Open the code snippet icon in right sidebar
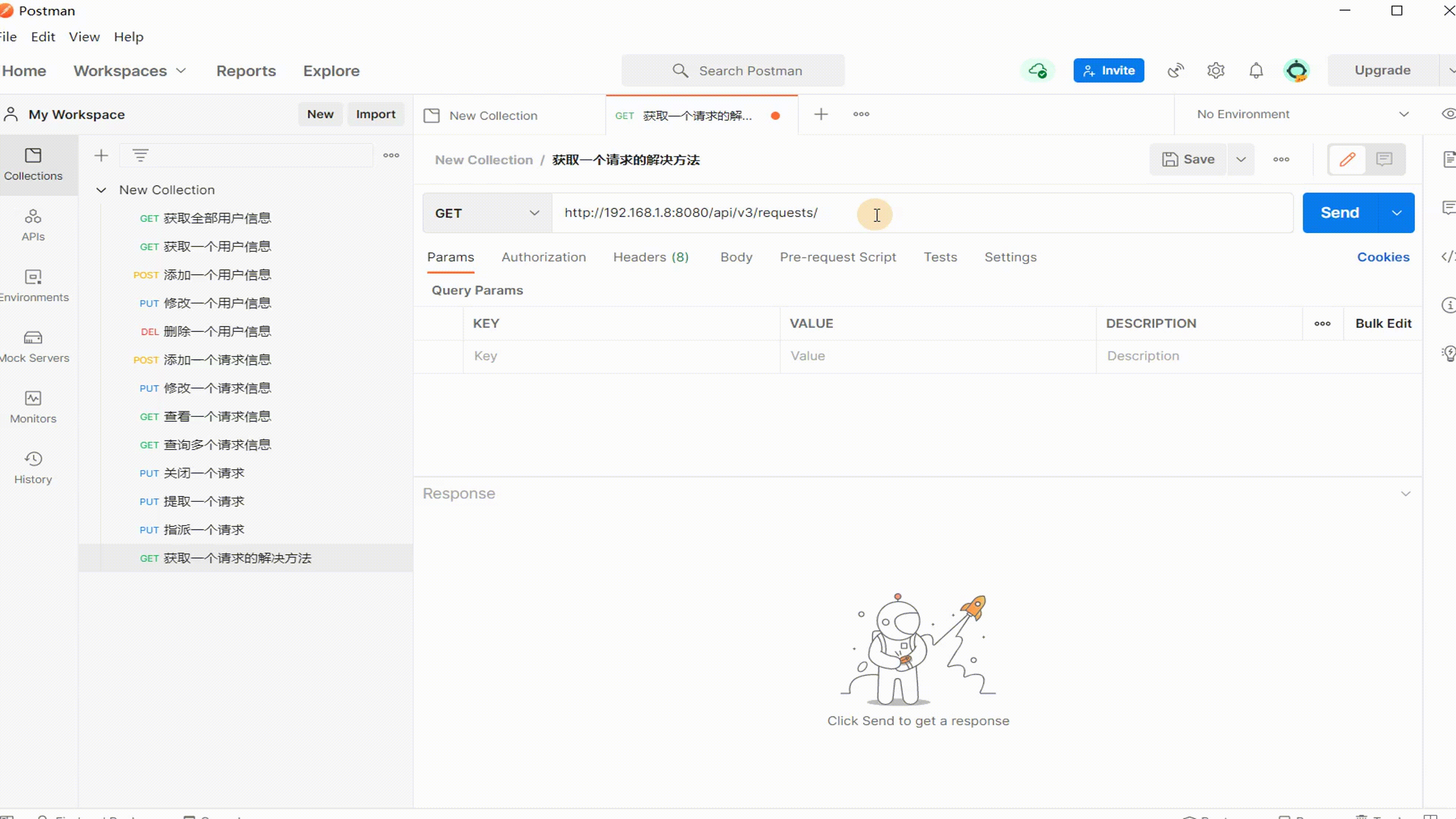 (x=1449, y=257)
